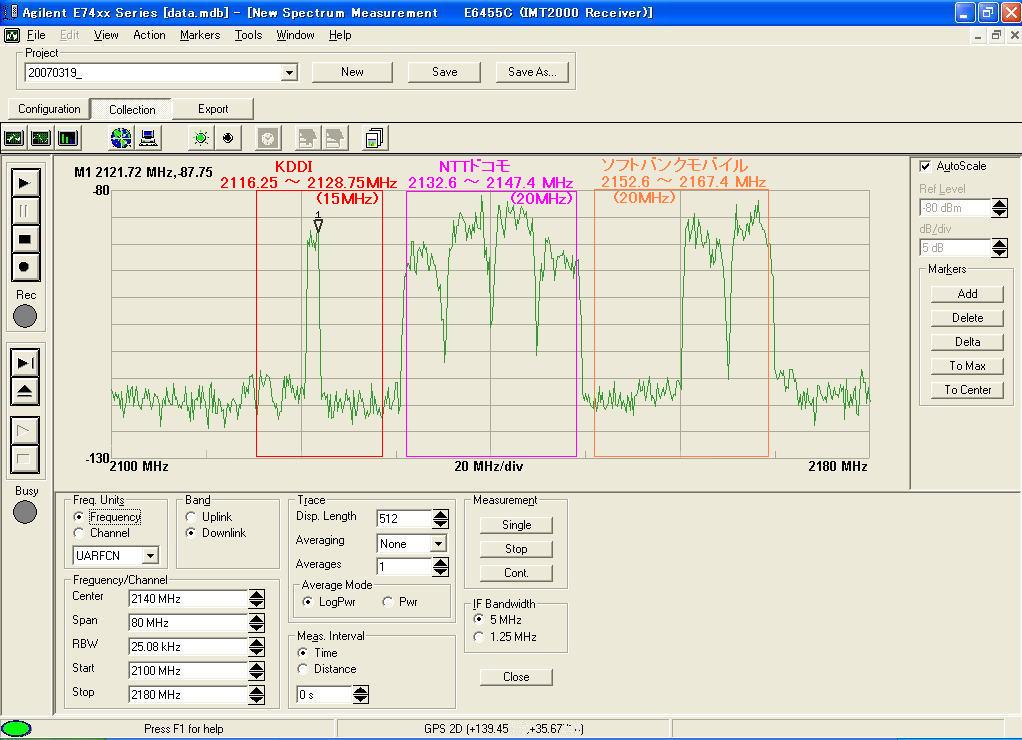Open the UARFCN channel dropdown

(151, 555)
